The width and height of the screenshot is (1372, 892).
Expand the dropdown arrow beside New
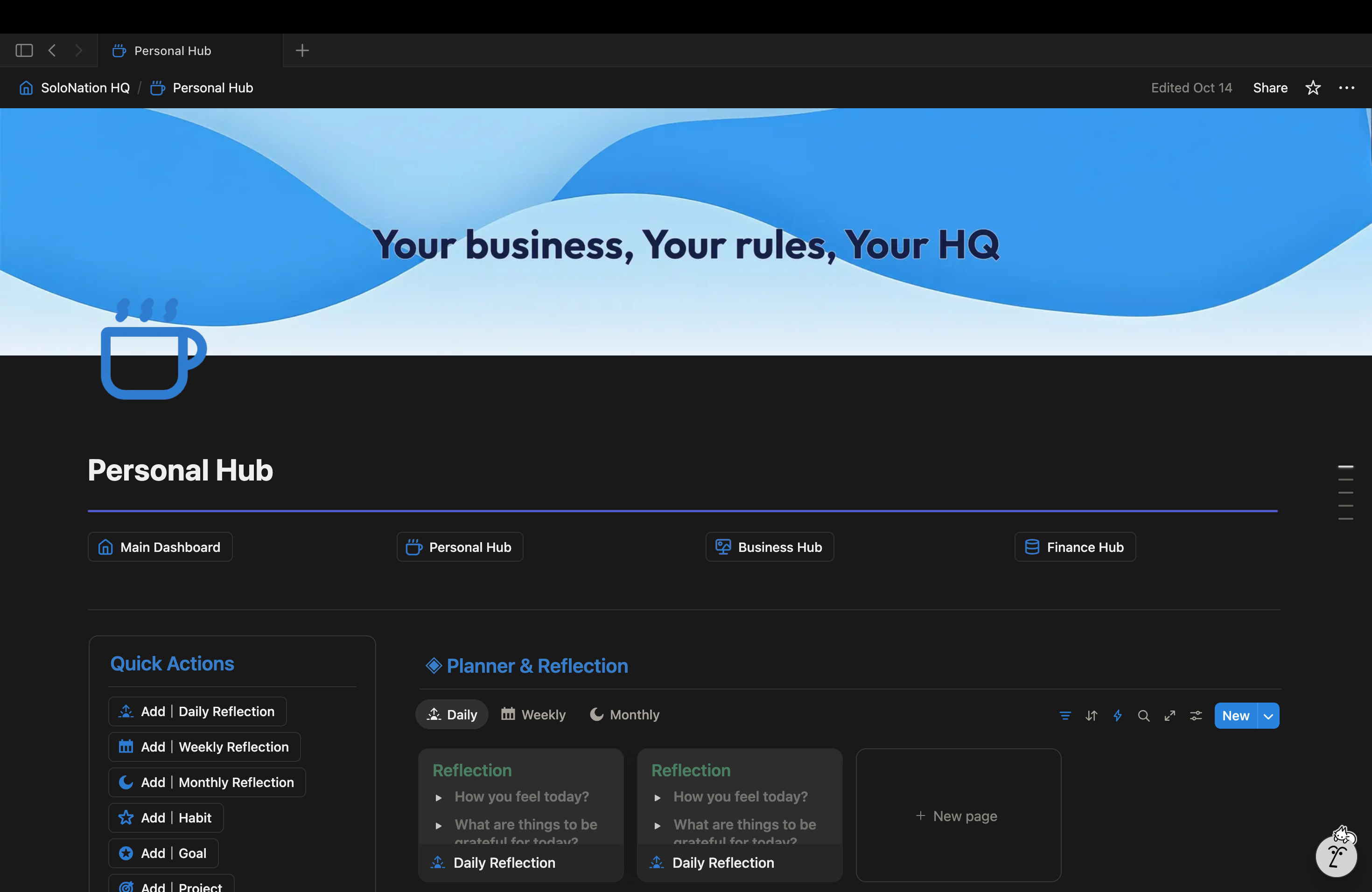[x=1268, y=716]
